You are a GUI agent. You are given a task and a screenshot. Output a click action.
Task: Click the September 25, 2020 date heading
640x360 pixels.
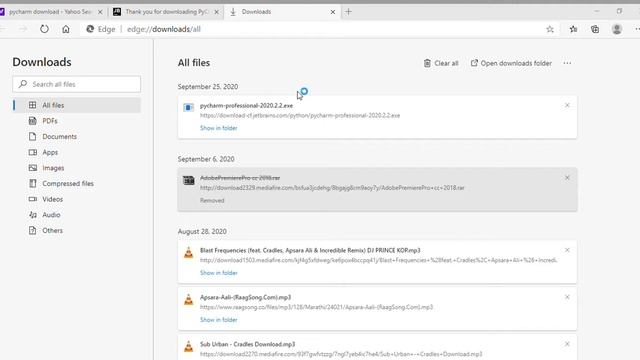click(x=208, y=87)
